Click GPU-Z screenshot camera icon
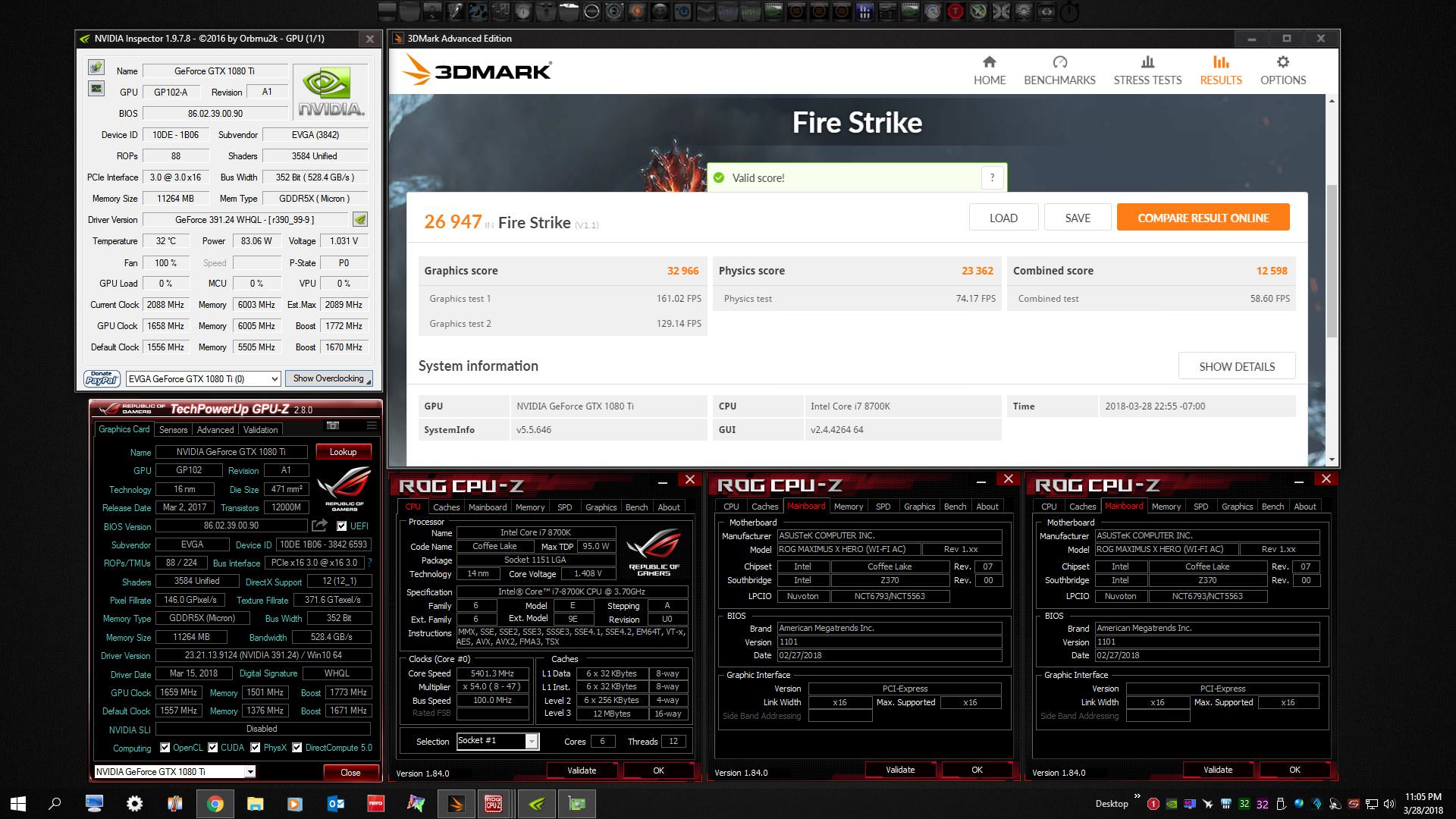The width and height of the screenshot is (1456, 819). tap(333, 425)
